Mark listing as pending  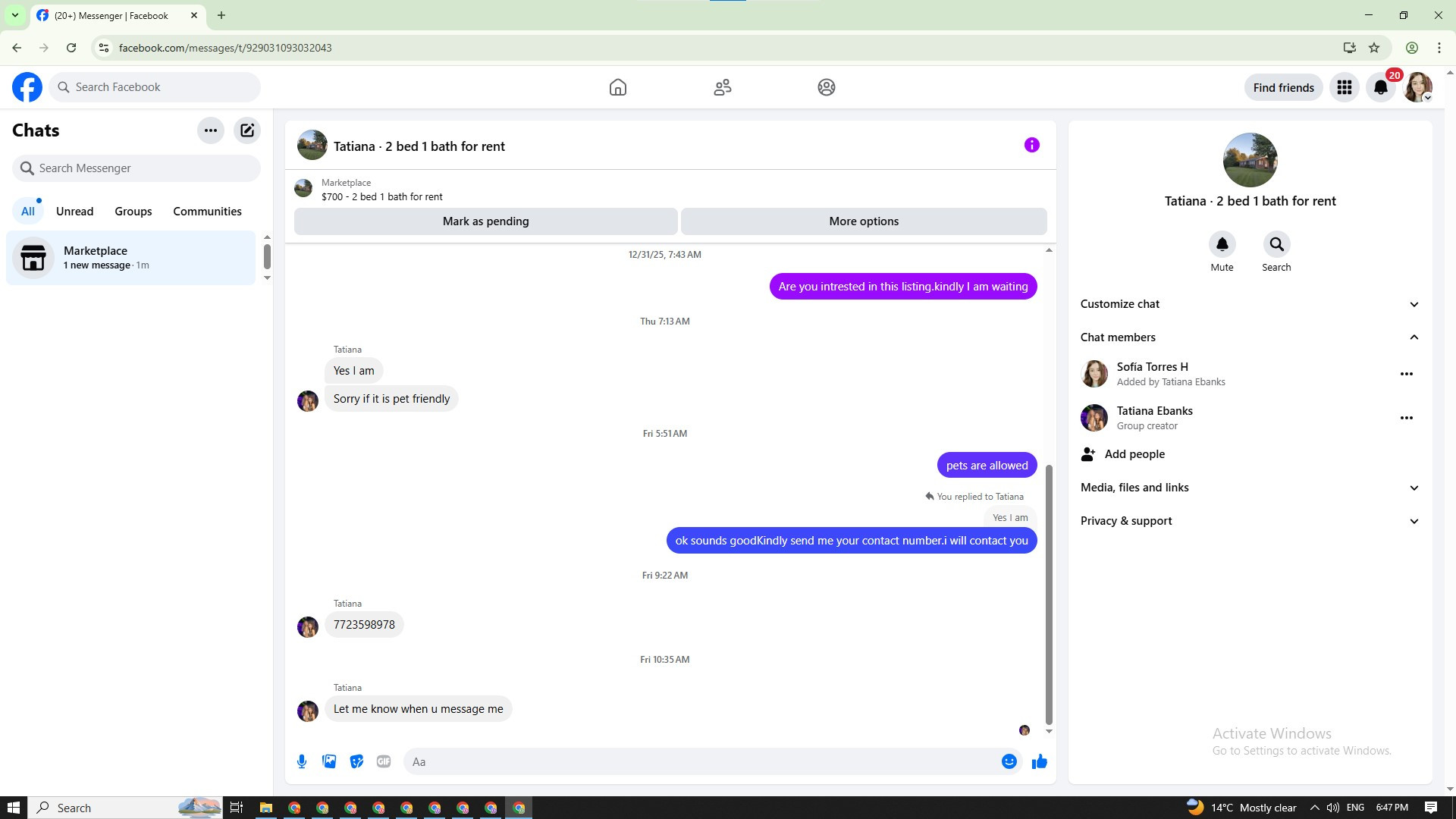click(x=485, y=221)
